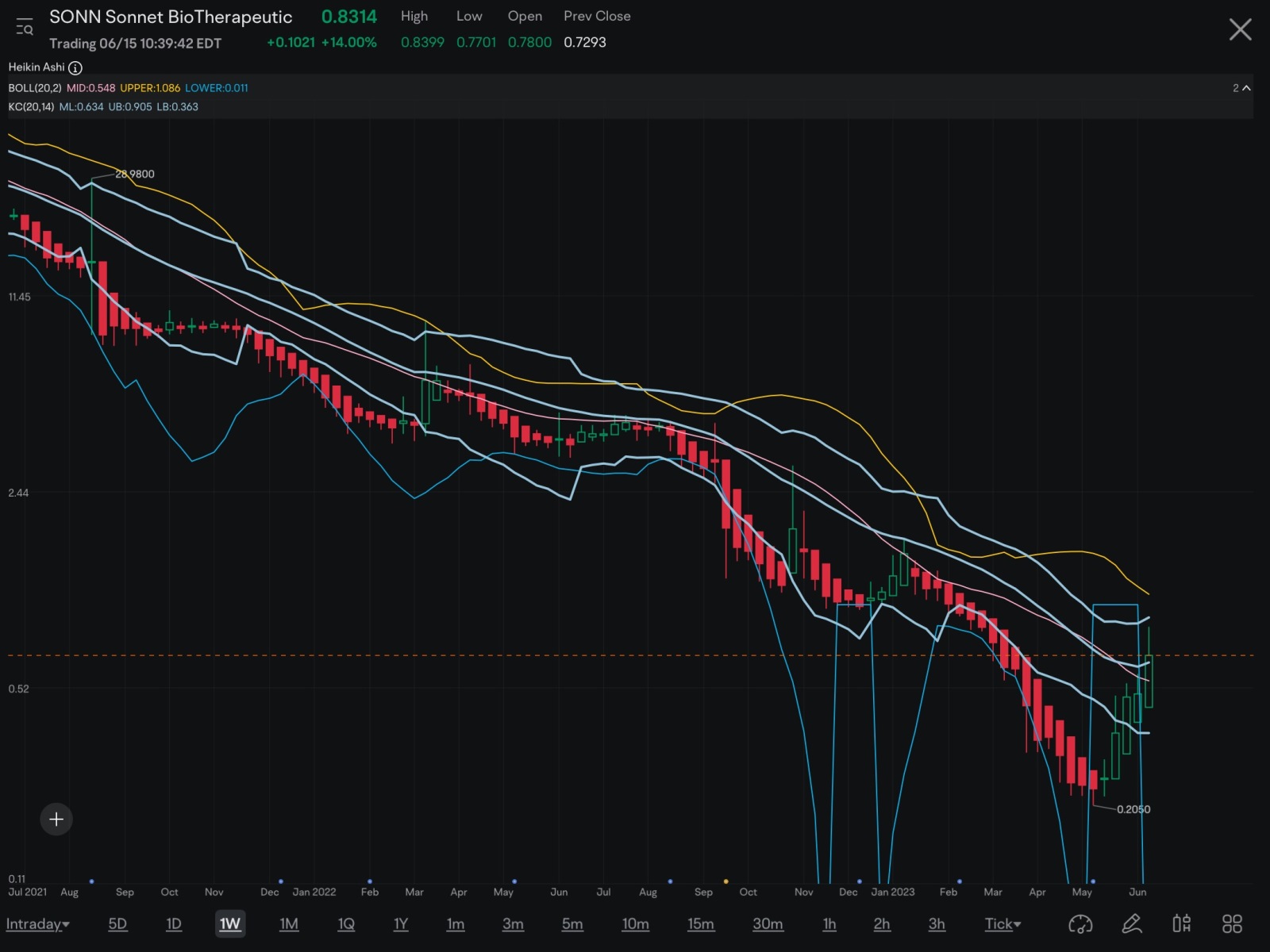The image size is (1270, 952).
Task: Click the MID:0.548 Bollinger value
Action: pos(90,88)
